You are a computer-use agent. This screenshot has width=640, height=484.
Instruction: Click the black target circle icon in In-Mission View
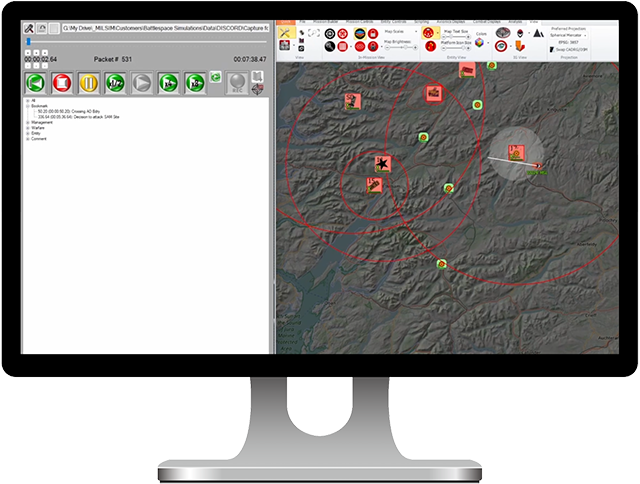pyautogui.click(x=330, y=33)
